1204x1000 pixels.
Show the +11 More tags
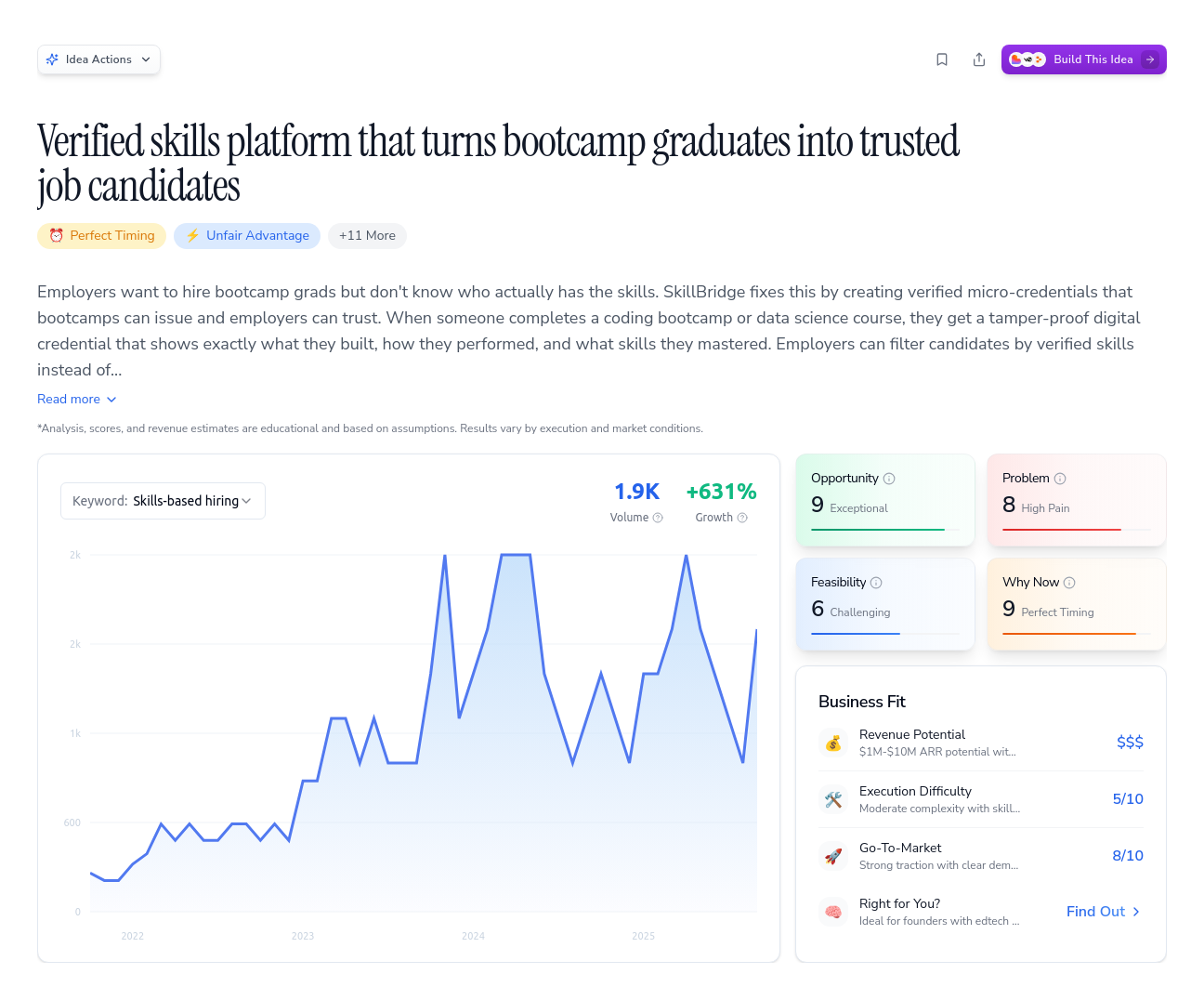[367, 236]
